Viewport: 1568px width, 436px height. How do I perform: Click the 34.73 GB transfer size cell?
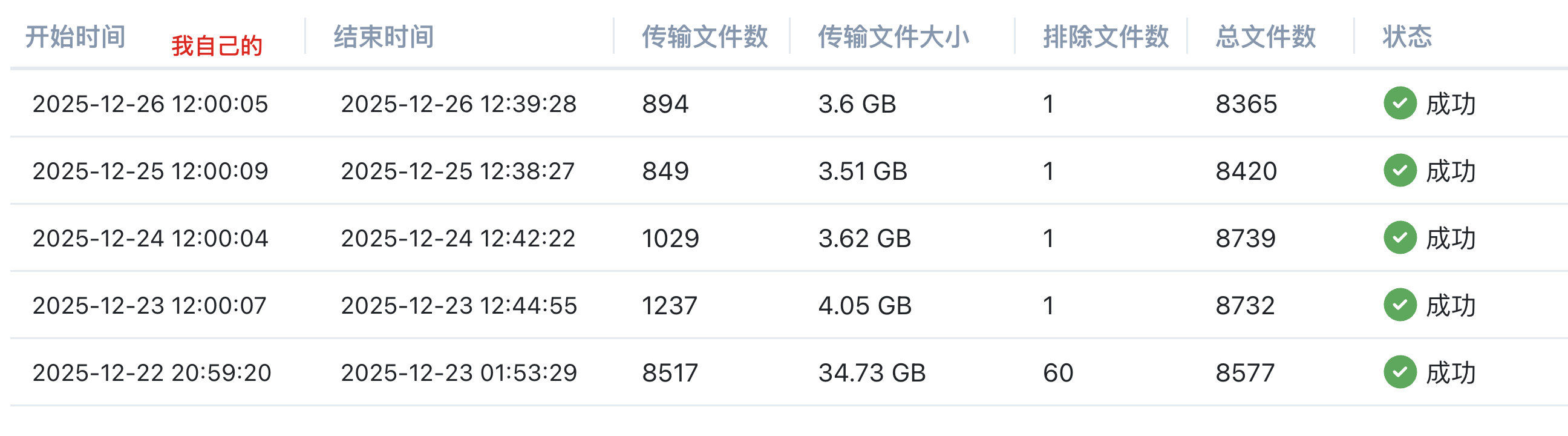click(x=872, y=372)
